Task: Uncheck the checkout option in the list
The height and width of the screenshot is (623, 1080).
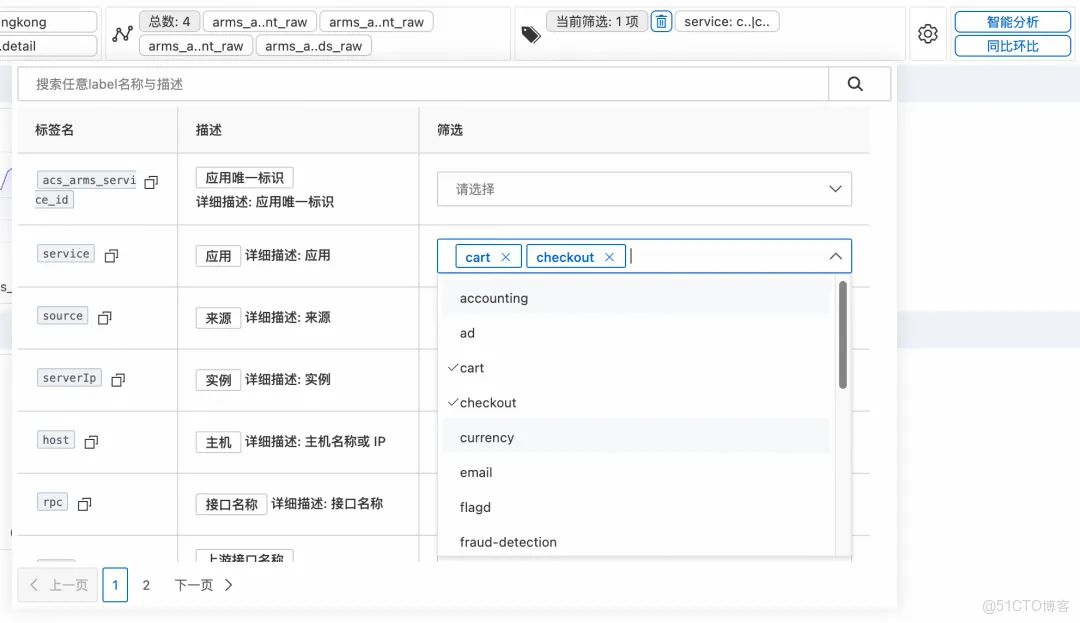Action: 488,402
